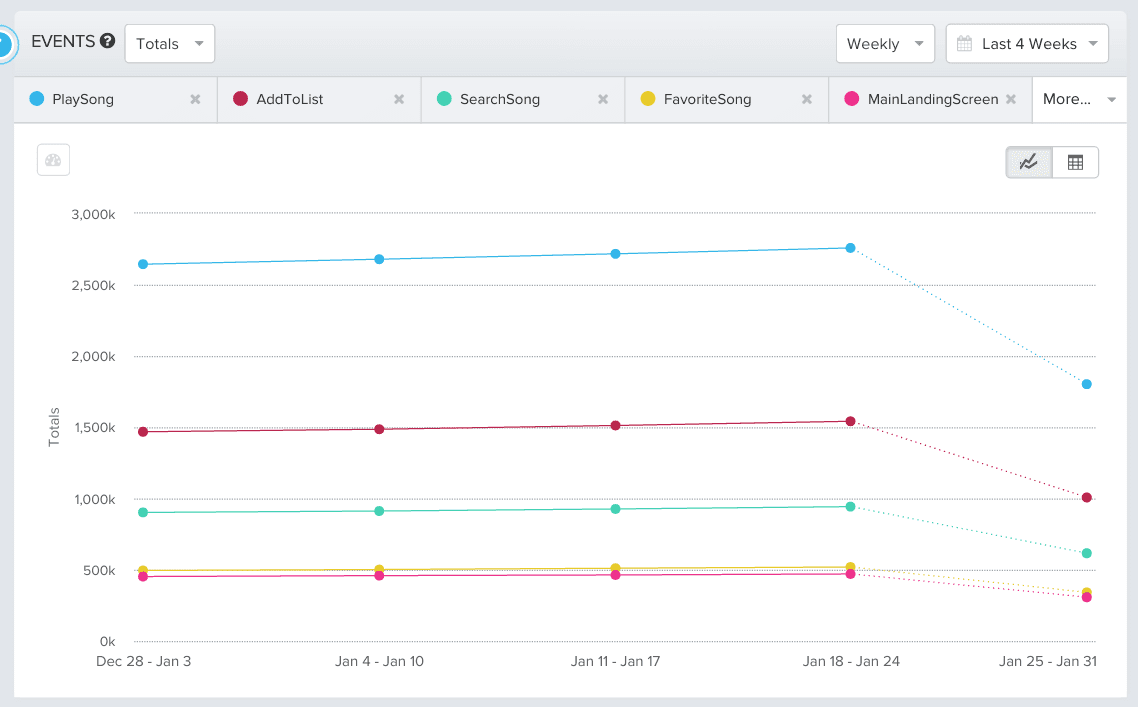Open the Weekly interval dropdown
This screenshot has width=1138, height=707.
(x=884, y=44)
